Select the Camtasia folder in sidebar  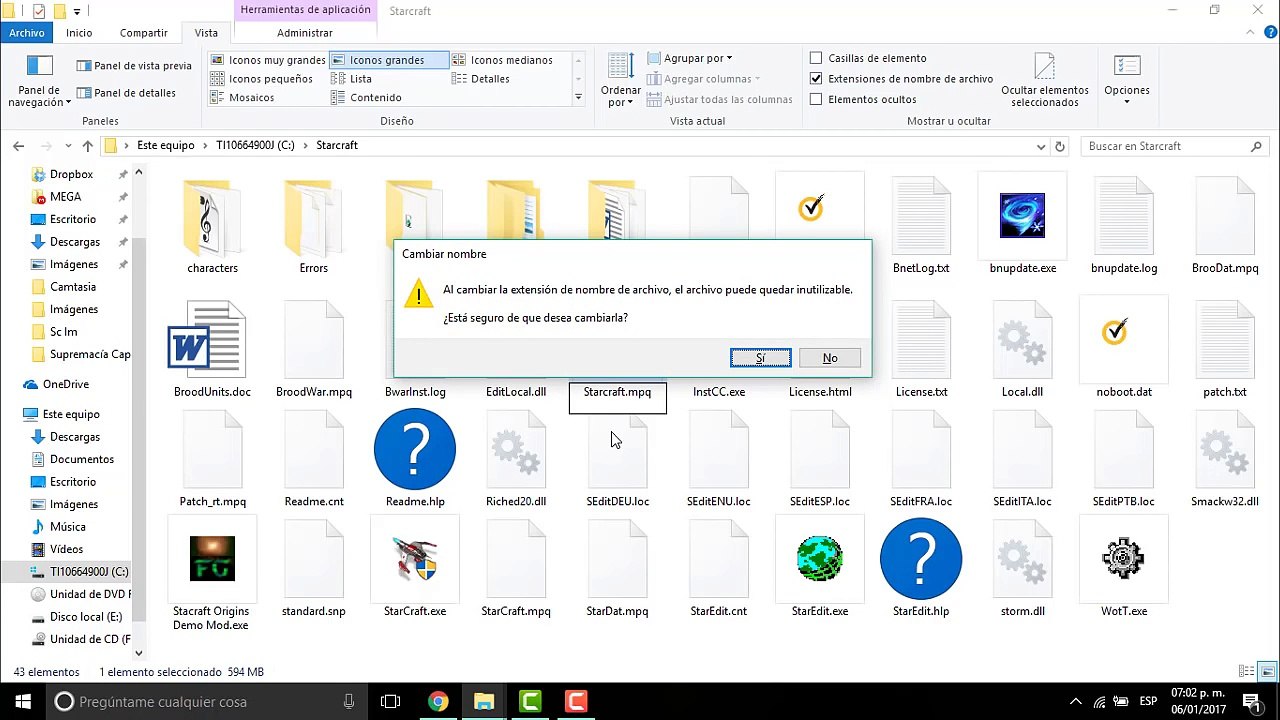pos(73,287)
